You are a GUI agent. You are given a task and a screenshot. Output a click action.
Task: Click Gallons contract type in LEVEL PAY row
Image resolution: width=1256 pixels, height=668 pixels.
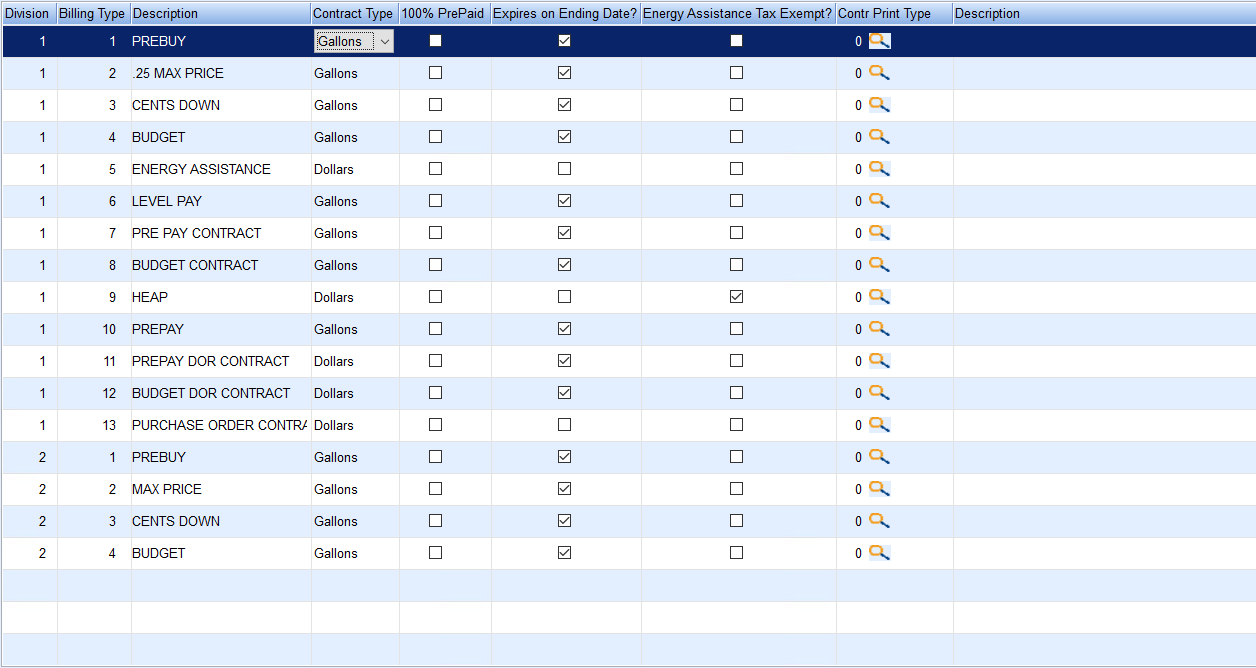354,201
